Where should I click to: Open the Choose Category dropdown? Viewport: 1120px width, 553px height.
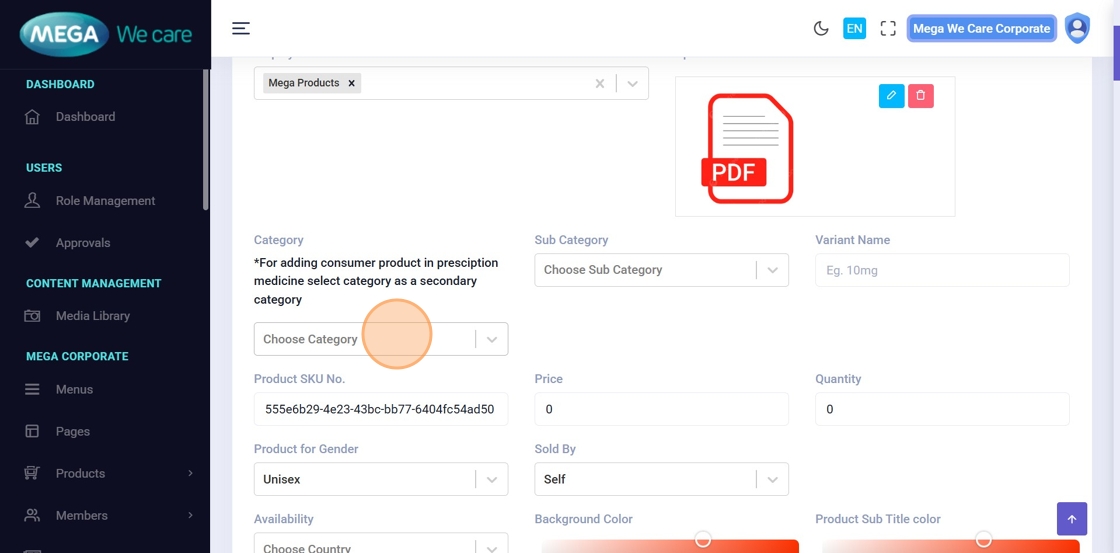coord(380,339)
